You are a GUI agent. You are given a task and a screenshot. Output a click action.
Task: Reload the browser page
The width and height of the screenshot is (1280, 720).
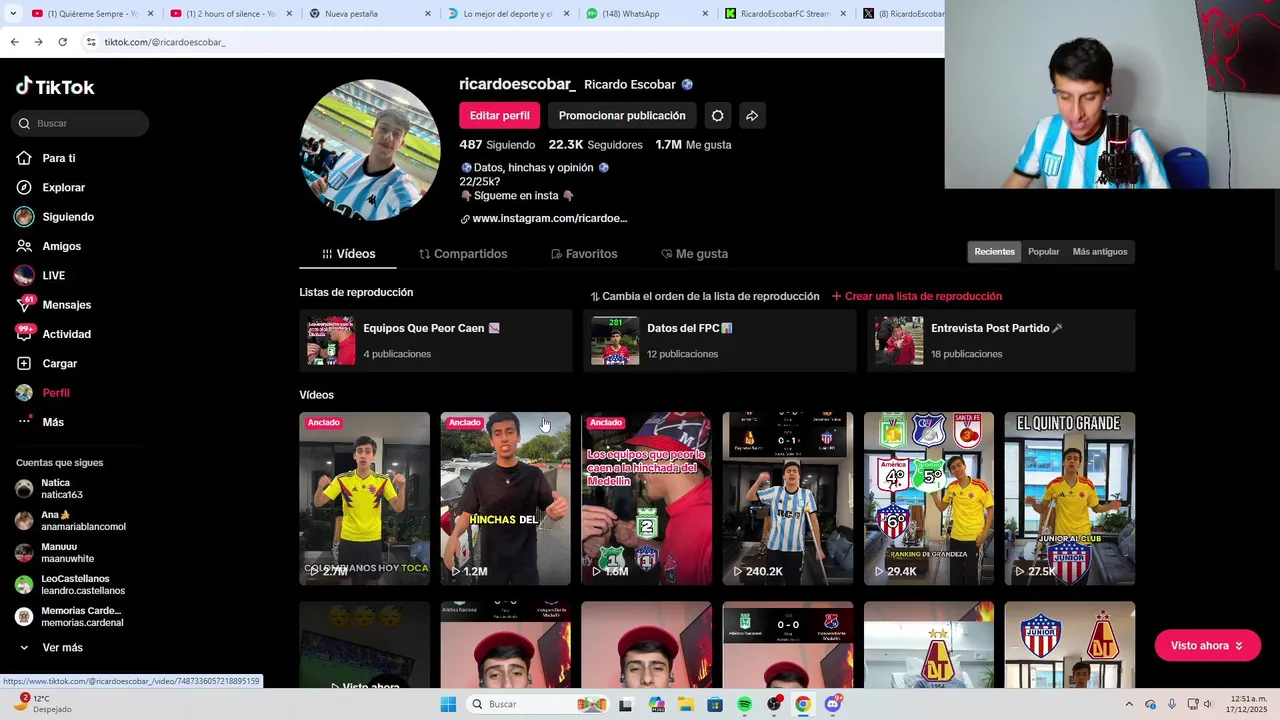[62, 42]
